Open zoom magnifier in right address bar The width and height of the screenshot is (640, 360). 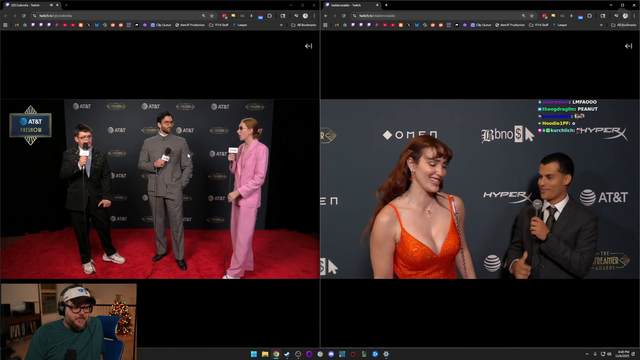(x=524, y=16)
